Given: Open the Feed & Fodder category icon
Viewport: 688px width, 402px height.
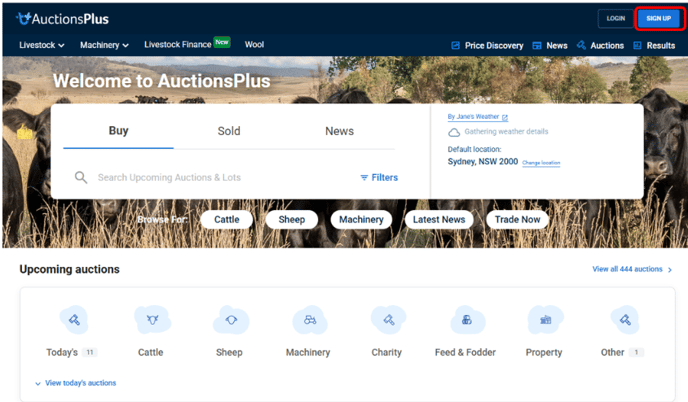Looking at the screenshot, I should pos(467,320).
